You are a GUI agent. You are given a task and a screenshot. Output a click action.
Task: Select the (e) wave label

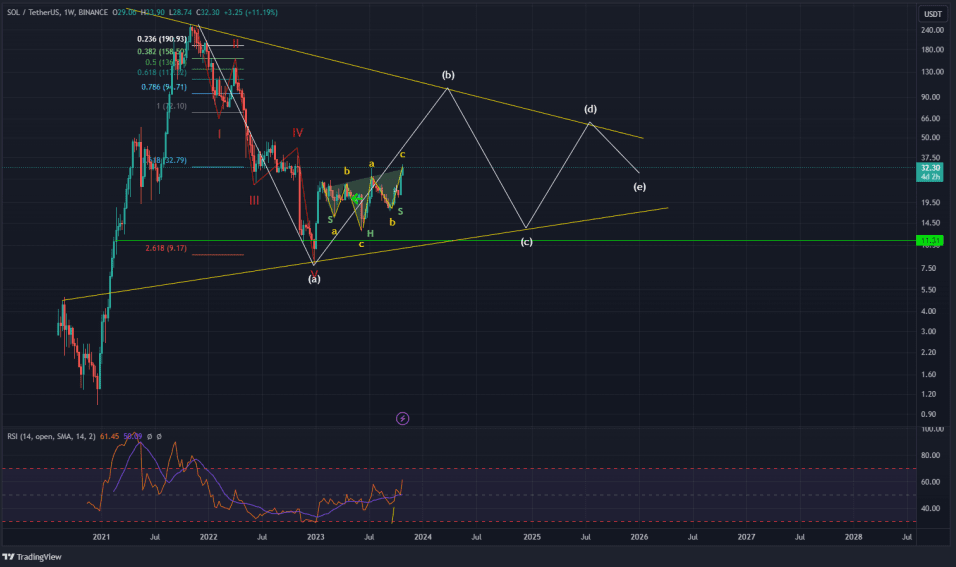639,187
